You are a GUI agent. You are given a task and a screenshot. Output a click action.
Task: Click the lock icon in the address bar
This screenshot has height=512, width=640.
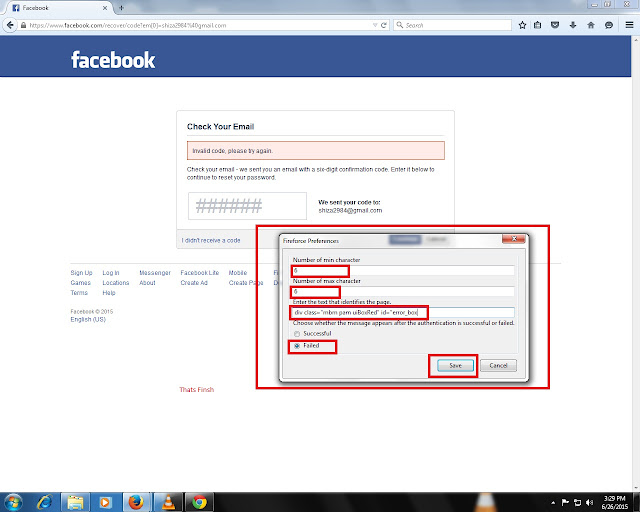pyautogui.click(x=23, y=25)
